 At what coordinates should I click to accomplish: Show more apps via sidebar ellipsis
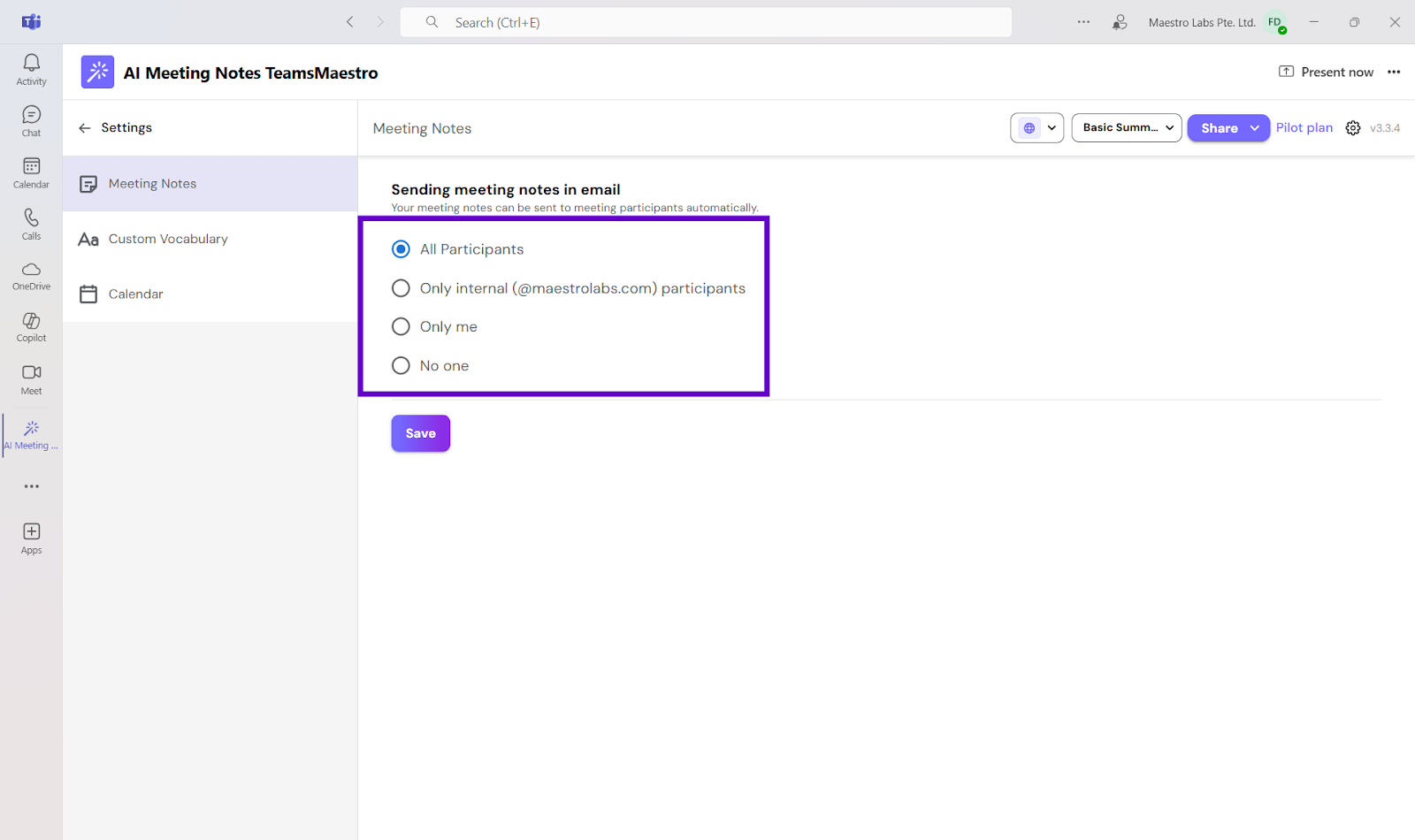(x=32, y=486)
